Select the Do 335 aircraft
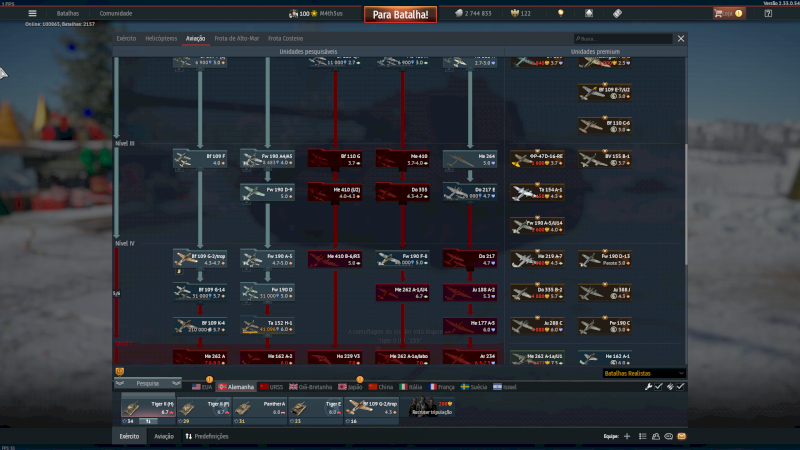Viewport: 800px width, 450px height. click(x=403, y=192)
